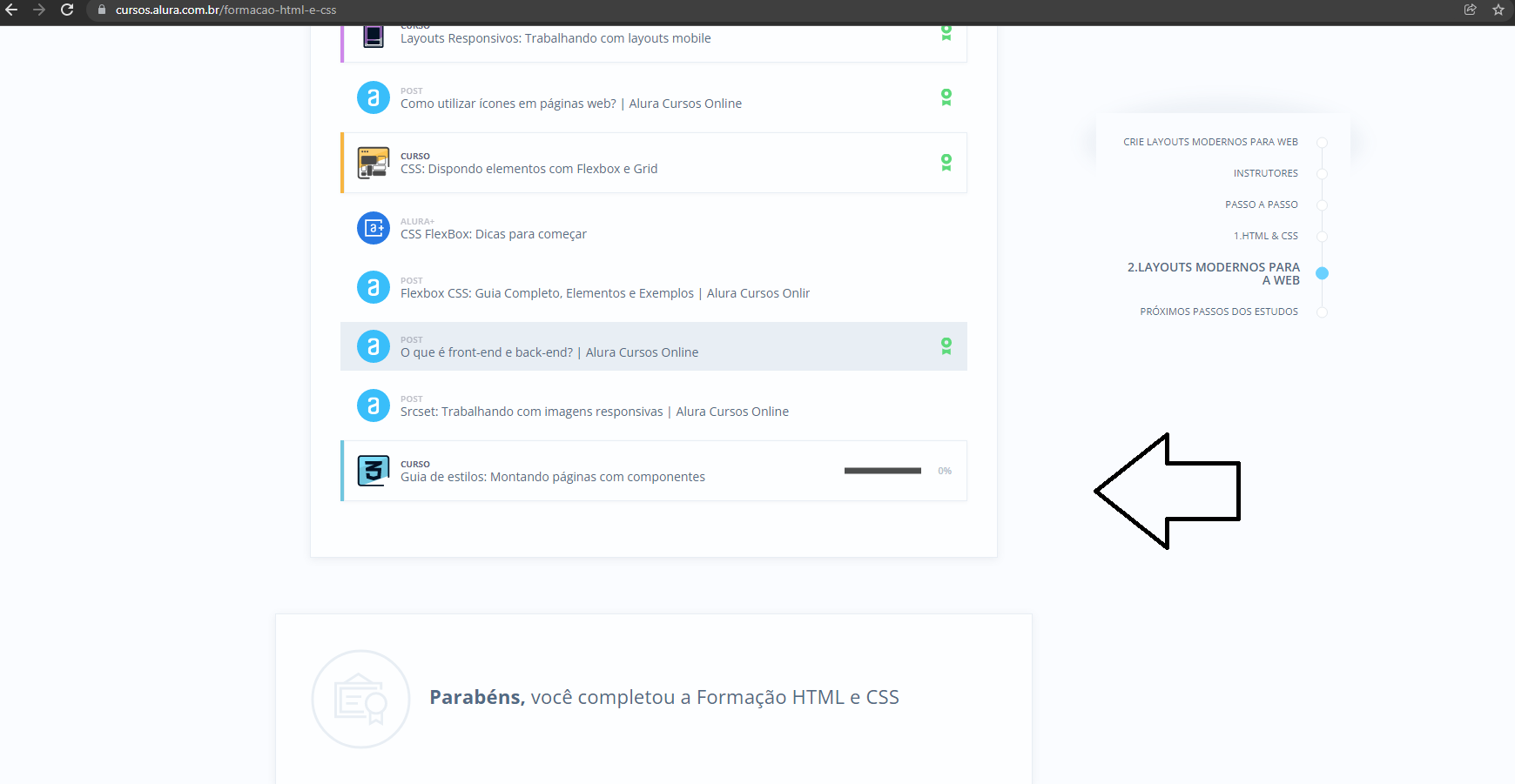
Task: Open the post Srcset: Trabalhando com imagens responsivas
Action: point(595,412)
